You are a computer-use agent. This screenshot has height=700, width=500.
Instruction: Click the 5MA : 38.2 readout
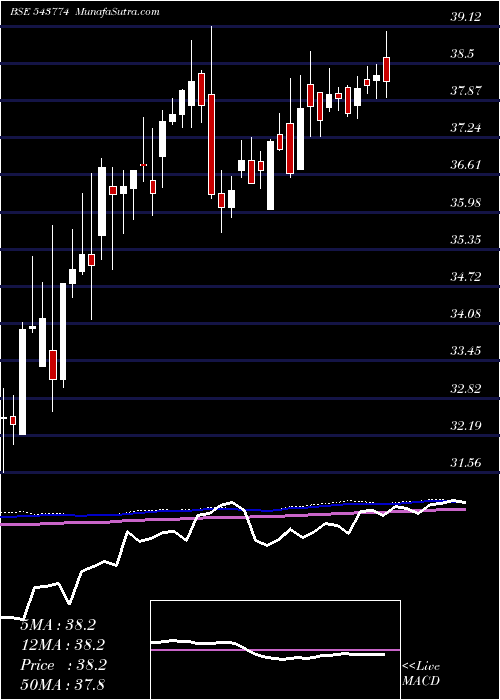point(58,625)
